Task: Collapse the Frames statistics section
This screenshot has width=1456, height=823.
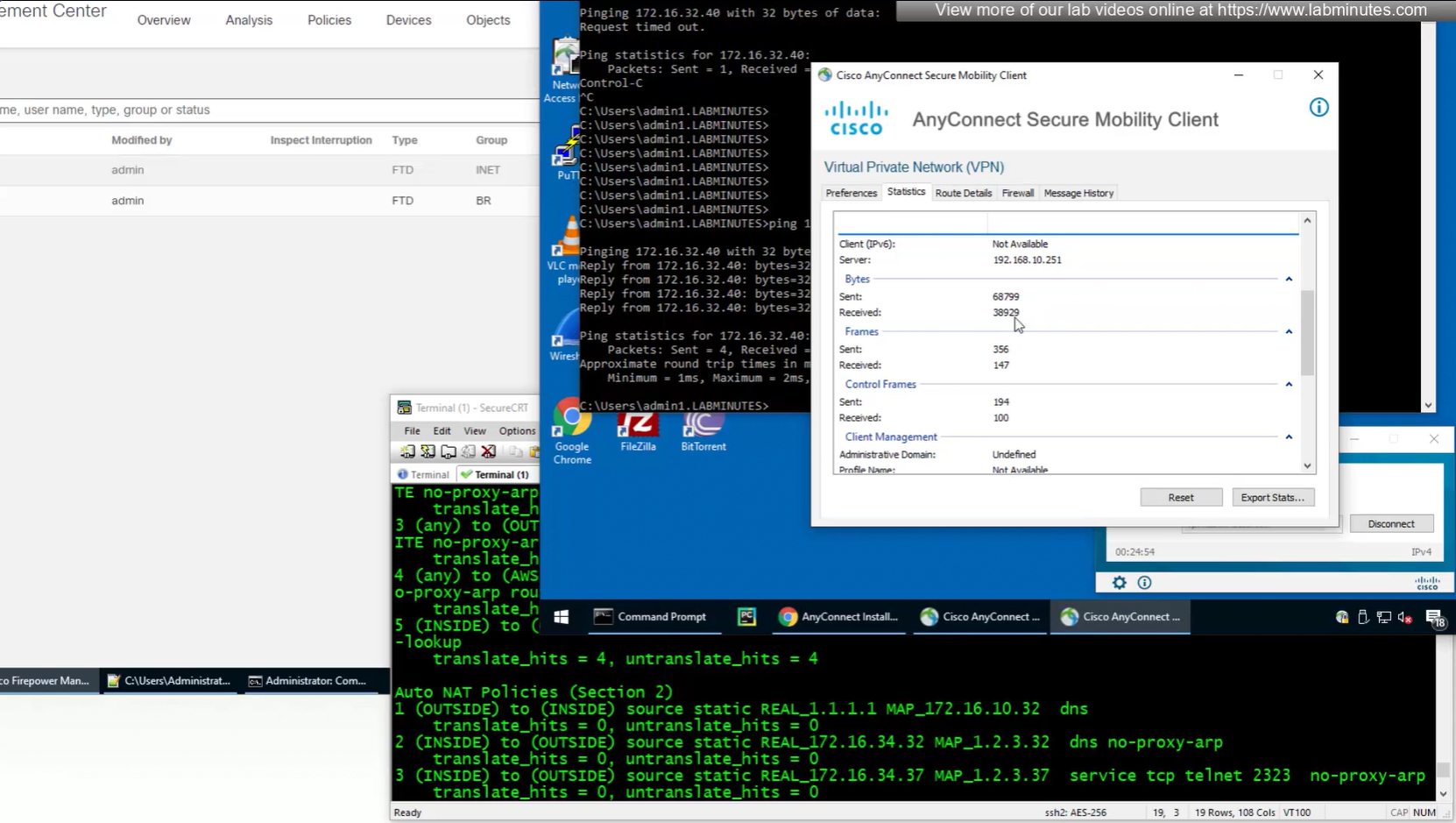Action: tap(1289, 331)
